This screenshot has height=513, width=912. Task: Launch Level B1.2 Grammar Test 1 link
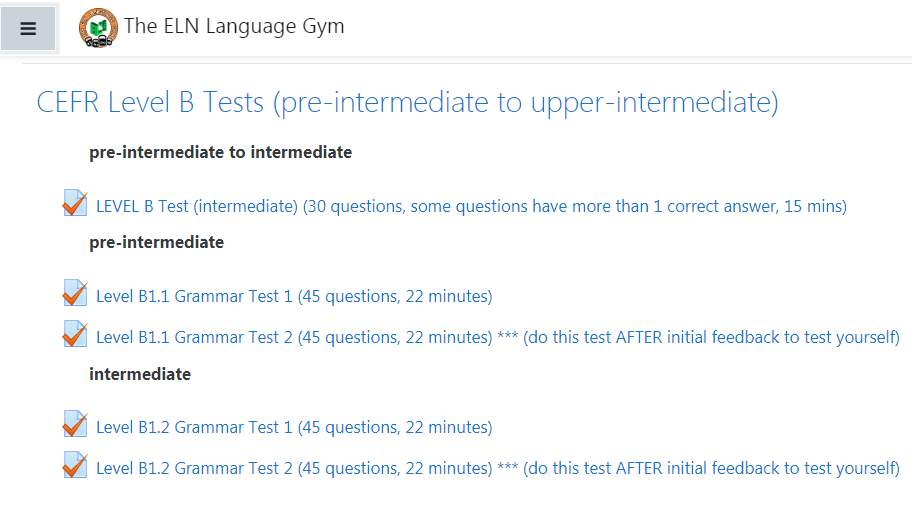pos(294,428)
